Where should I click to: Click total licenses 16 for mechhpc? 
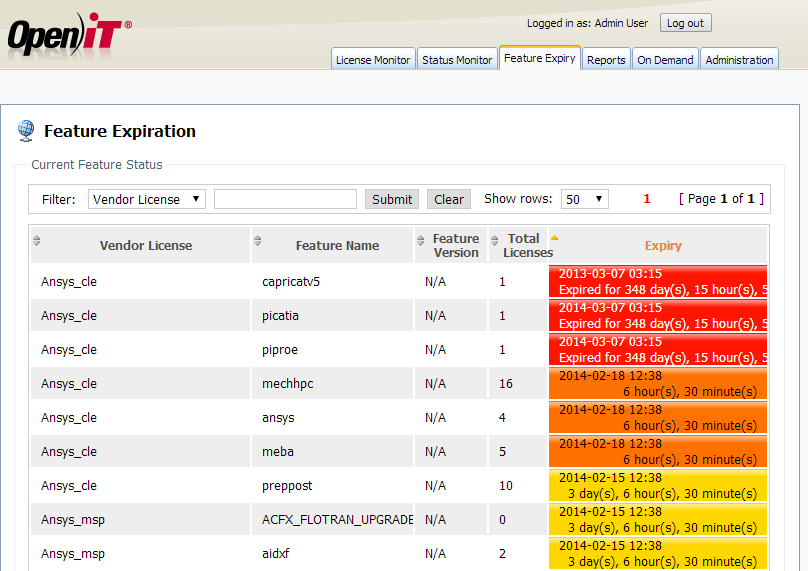click(x=506, y=384)
